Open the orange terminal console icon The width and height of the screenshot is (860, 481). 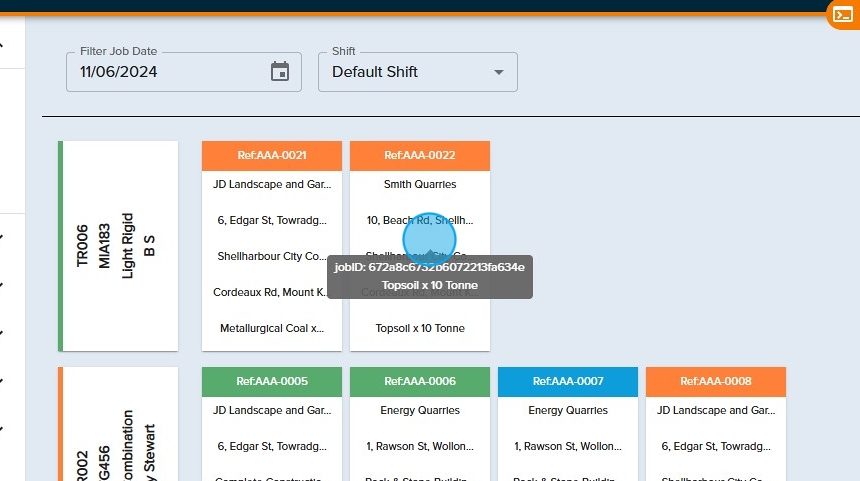tap(842, 15)
